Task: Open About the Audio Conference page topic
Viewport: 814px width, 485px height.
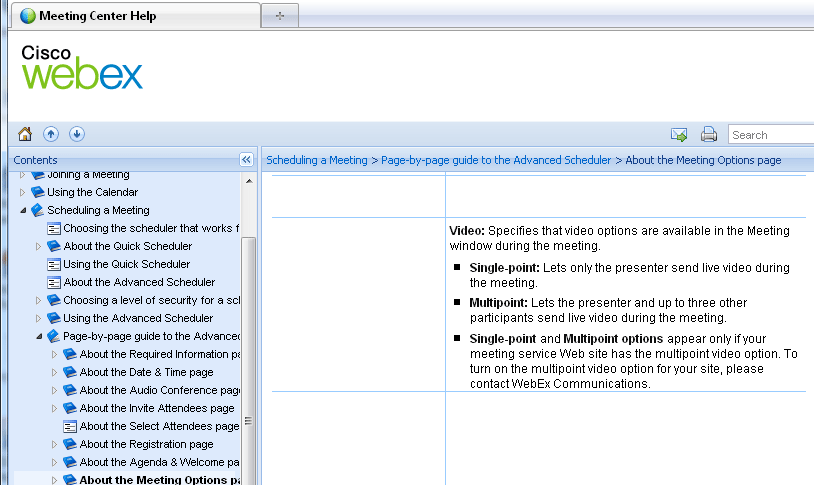Action: coord(160,390)
